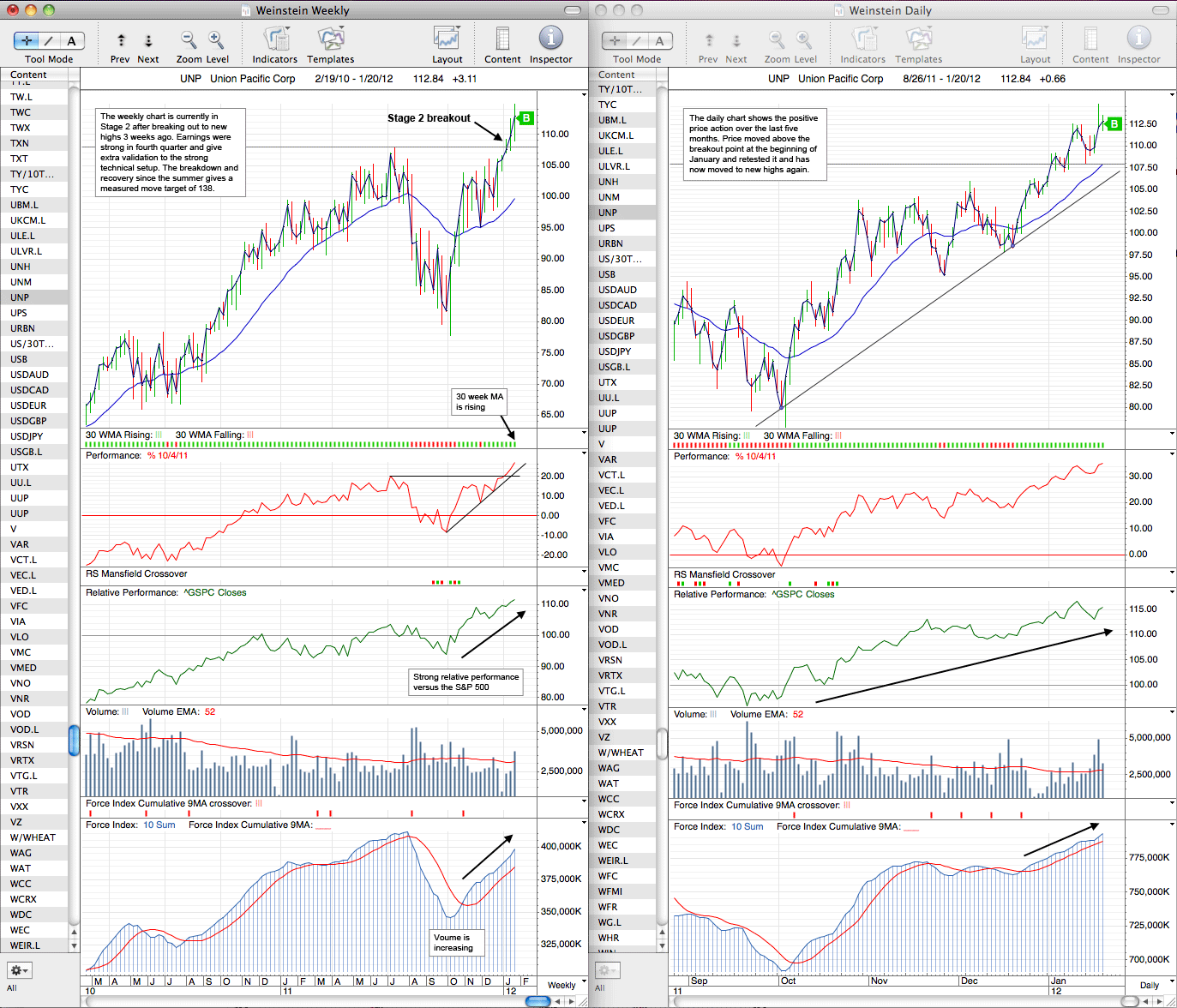
Task: Click toolbar pill button in Weinstein Weekly title bar
Action: click(574, 11)
